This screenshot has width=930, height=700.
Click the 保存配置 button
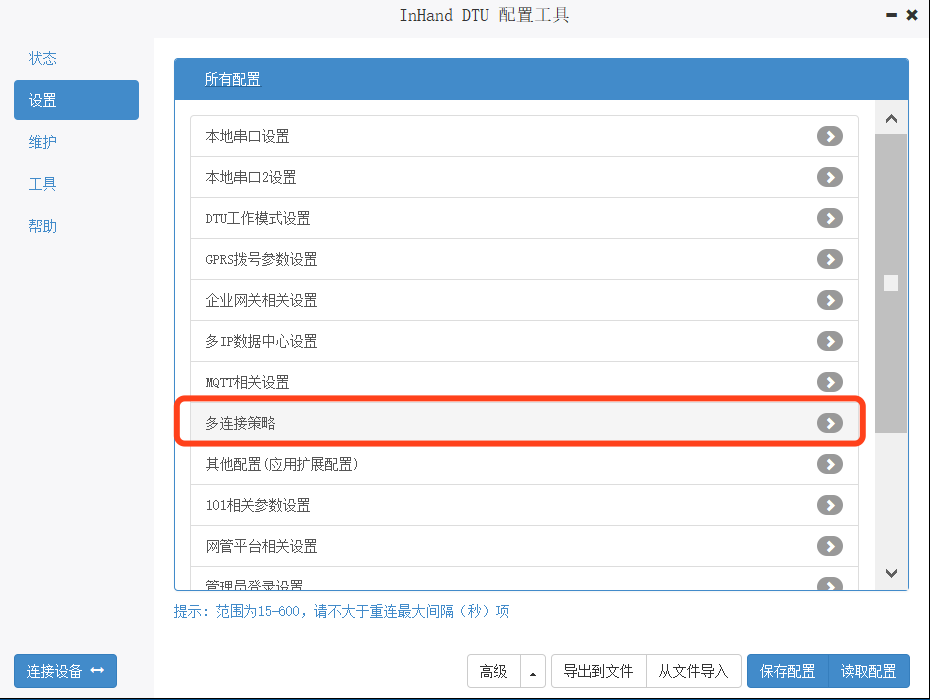(x=787, y=672)
